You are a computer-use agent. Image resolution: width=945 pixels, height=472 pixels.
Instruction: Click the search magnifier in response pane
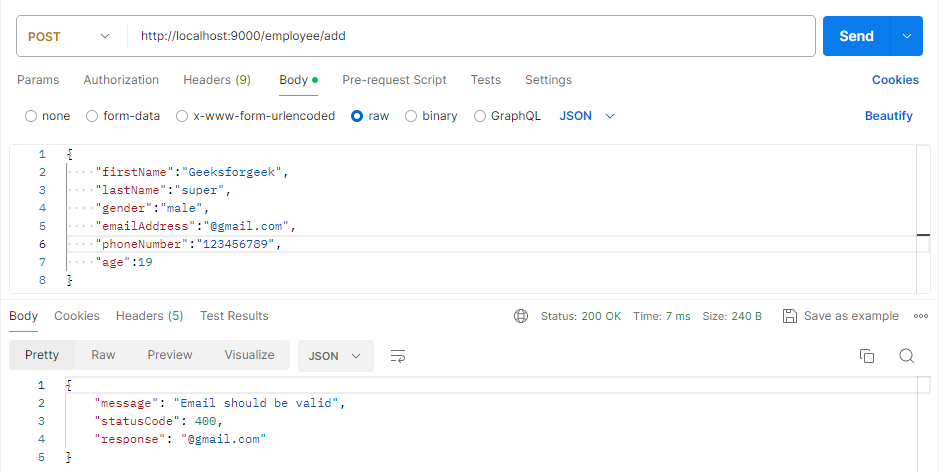(907, 356)
